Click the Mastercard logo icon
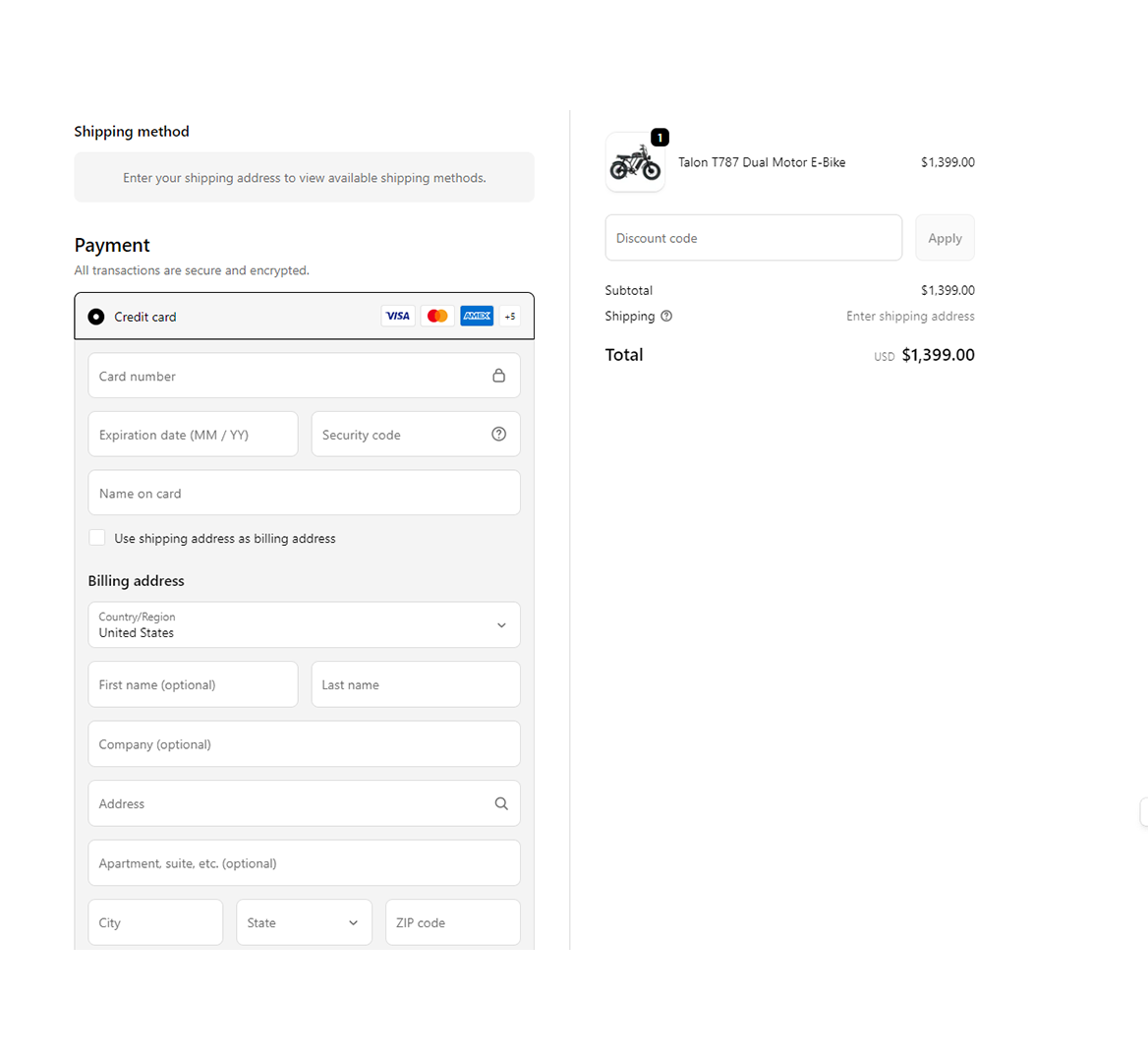This screenshot has width=1148, height=1060. [x=437, y=317]
